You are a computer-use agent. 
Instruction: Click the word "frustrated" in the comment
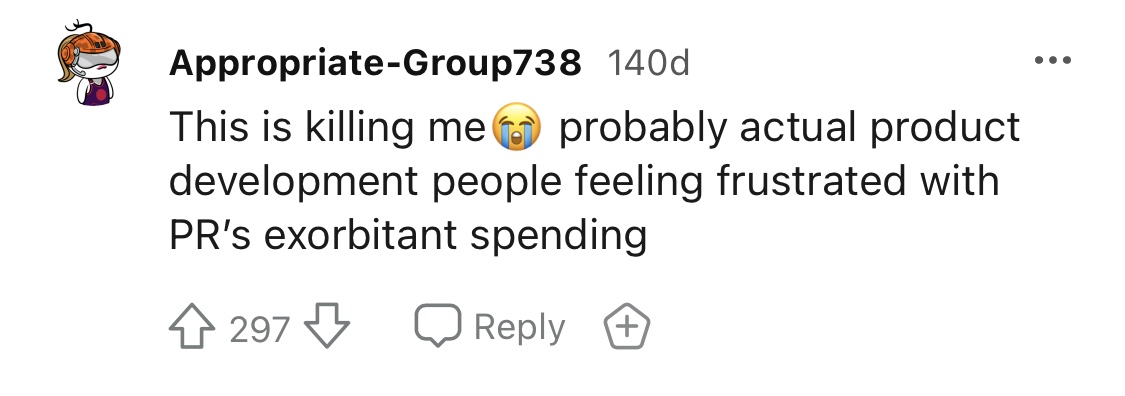(811, 180)
